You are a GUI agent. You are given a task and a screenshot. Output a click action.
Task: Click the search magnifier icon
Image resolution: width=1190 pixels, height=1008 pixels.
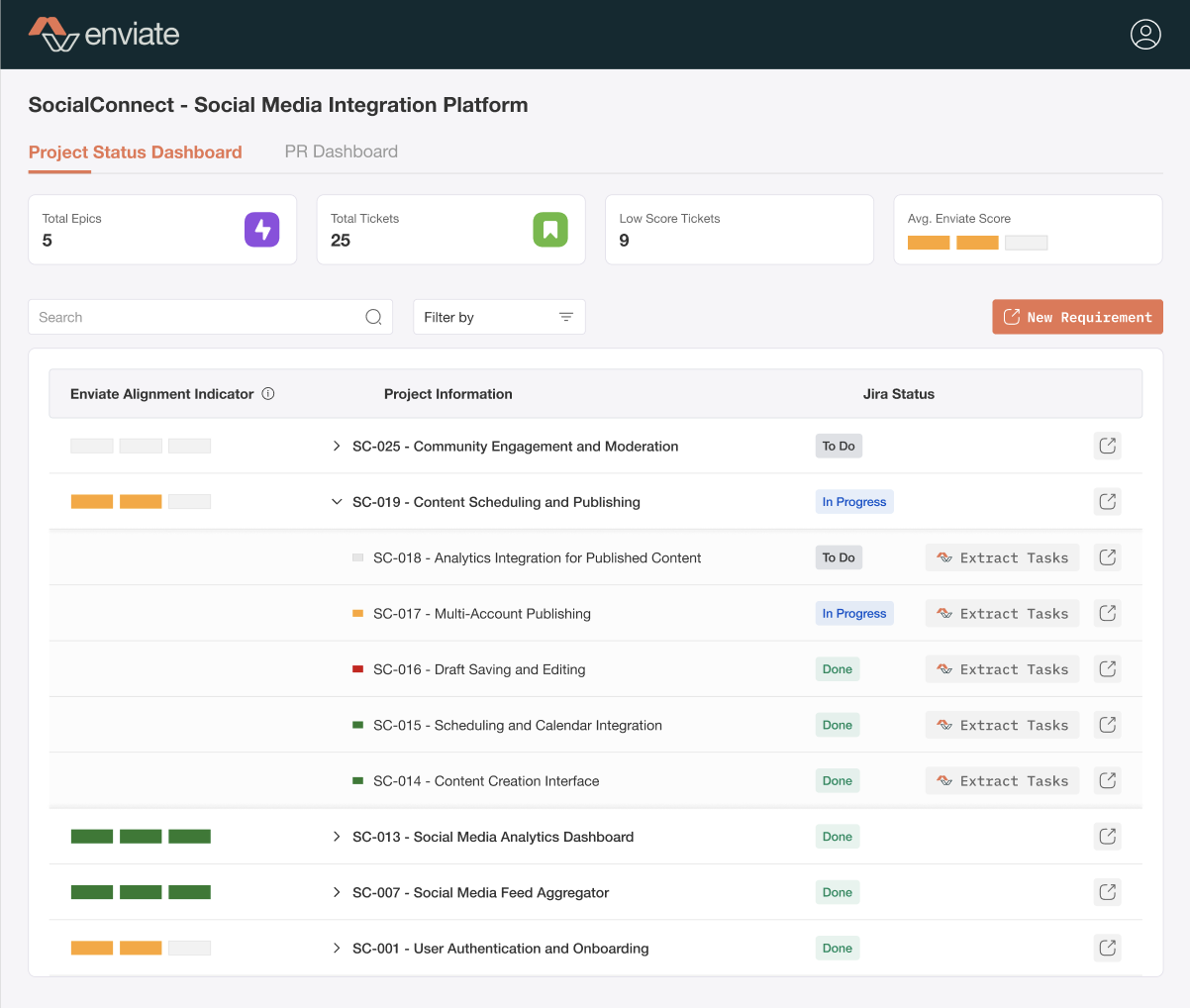pyautogui.click(x=373, y=317)
